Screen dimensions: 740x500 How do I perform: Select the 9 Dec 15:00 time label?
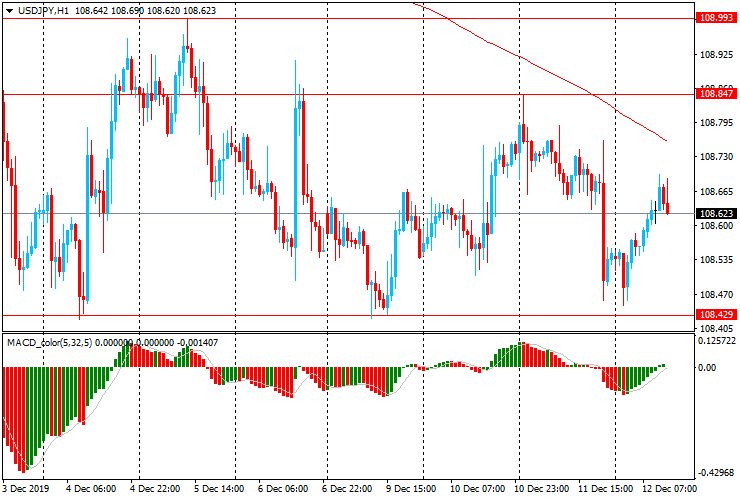tap(408, 491)
